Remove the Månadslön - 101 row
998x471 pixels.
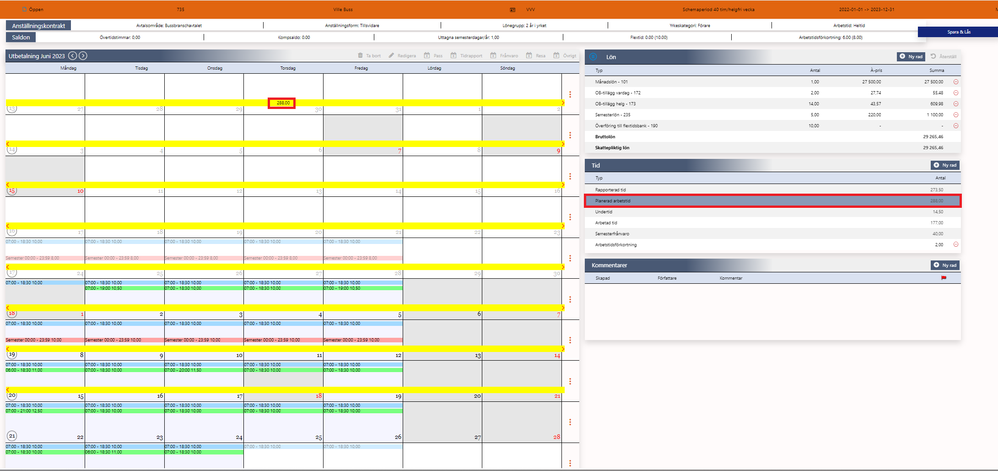(955, 82)
